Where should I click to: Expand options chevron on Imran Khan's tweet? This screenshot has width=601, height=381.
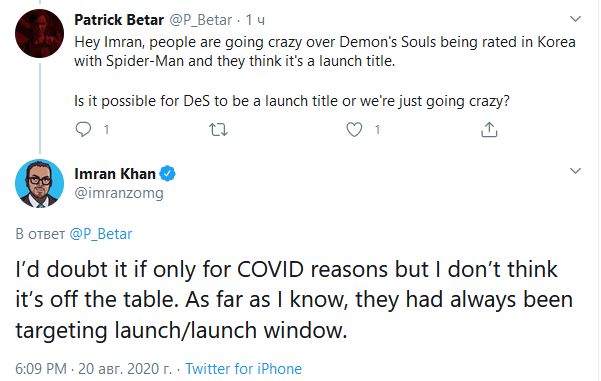click(x=575, y=171)
